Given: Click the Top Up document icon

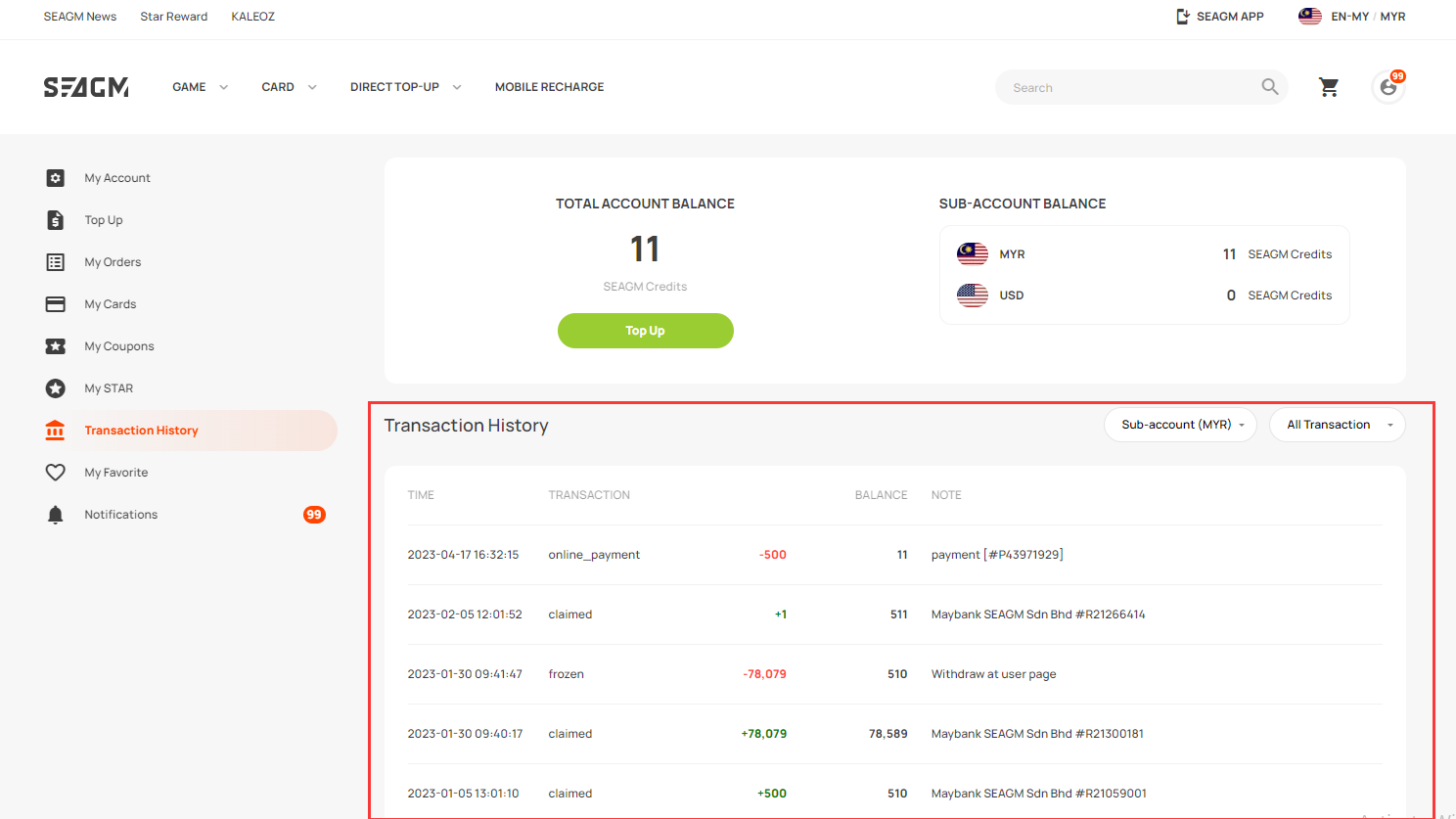Looking at the screenshot, I should 56,220.
